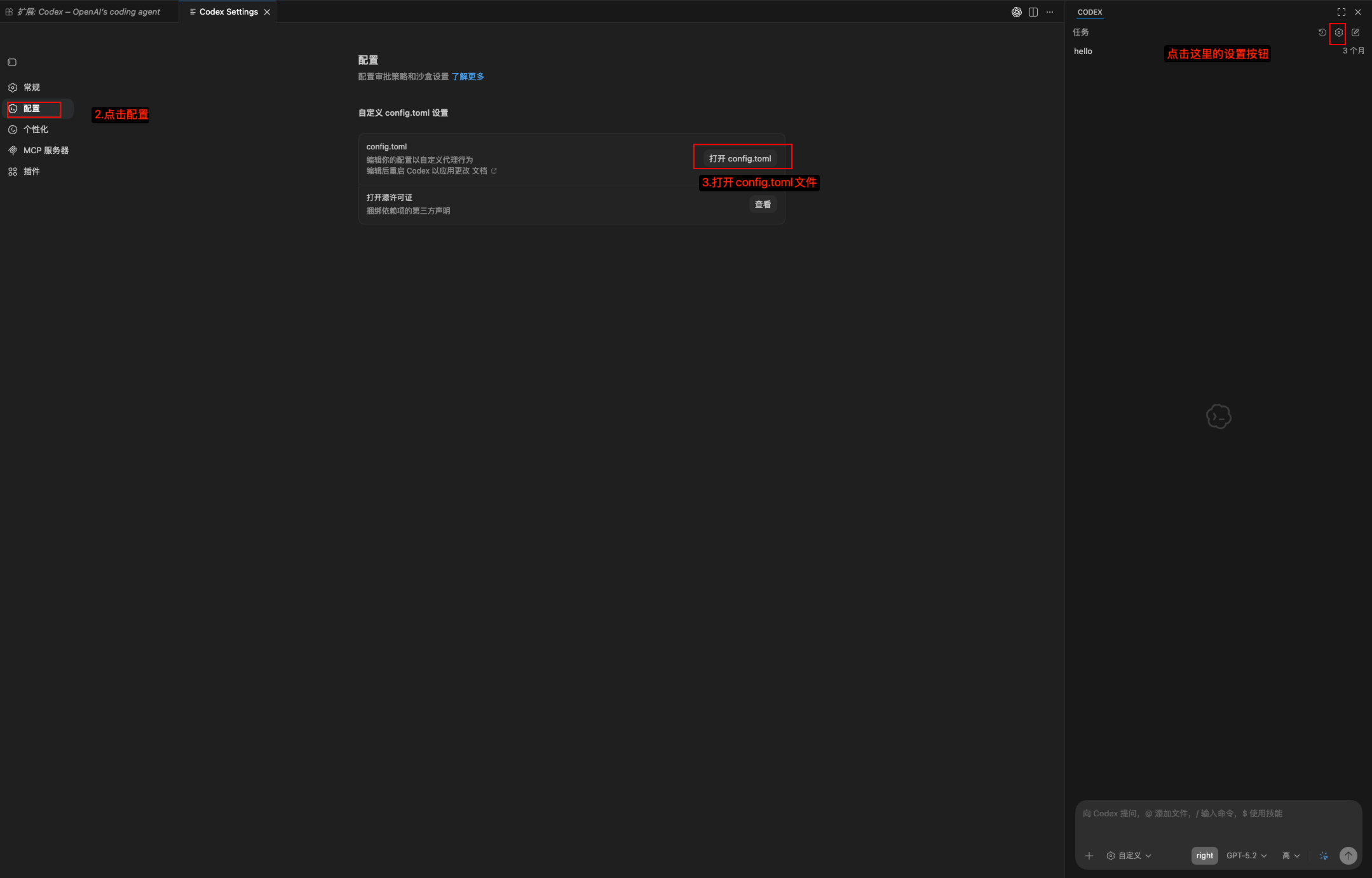Change reasoning effort via 高 dropdown

point(1291,856)
